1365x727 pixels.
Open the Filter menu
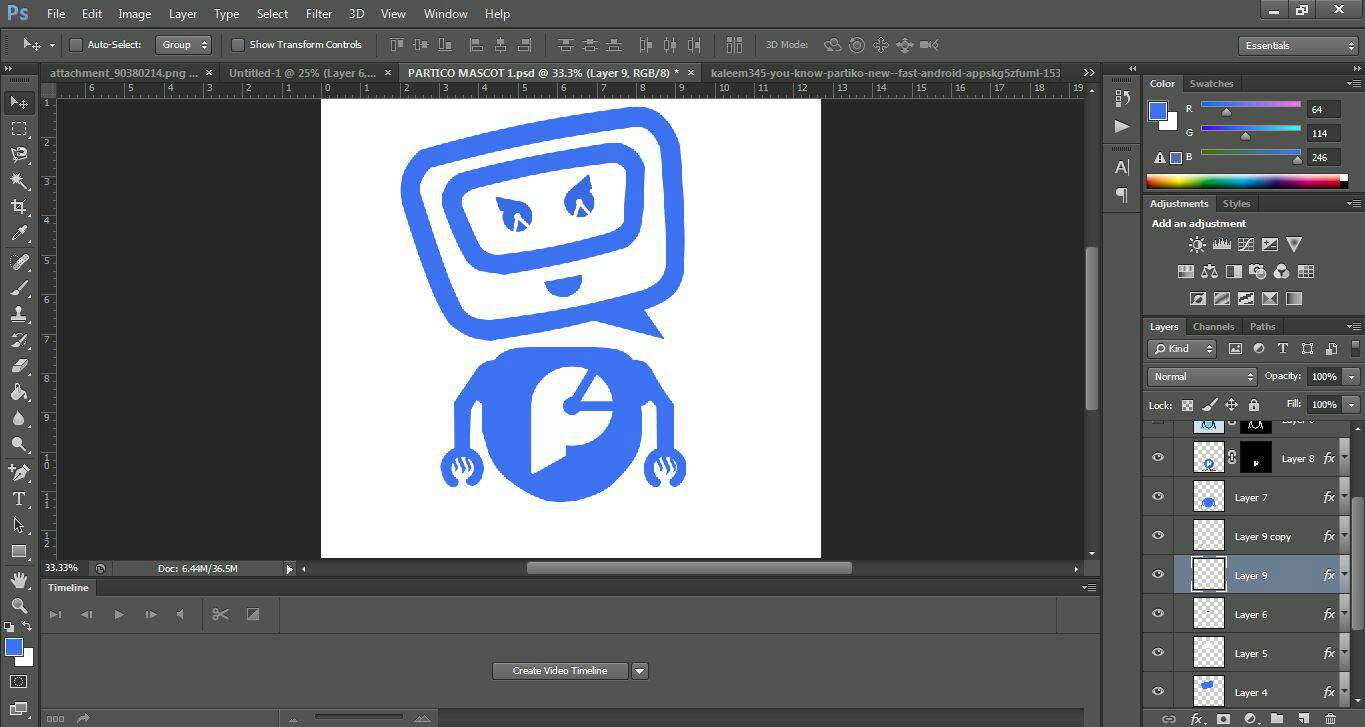[319, 14]
